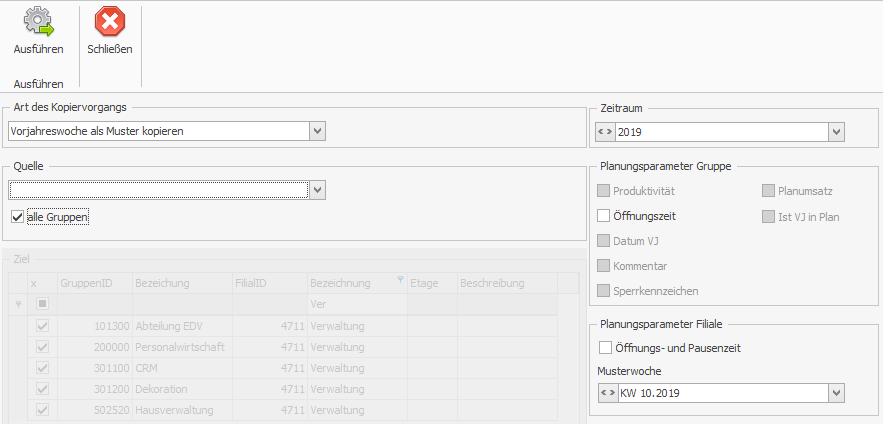Click the Zeitraum year stepper arrows
Viewport: 883px width, 424px height.
click(x=605, y=131)
